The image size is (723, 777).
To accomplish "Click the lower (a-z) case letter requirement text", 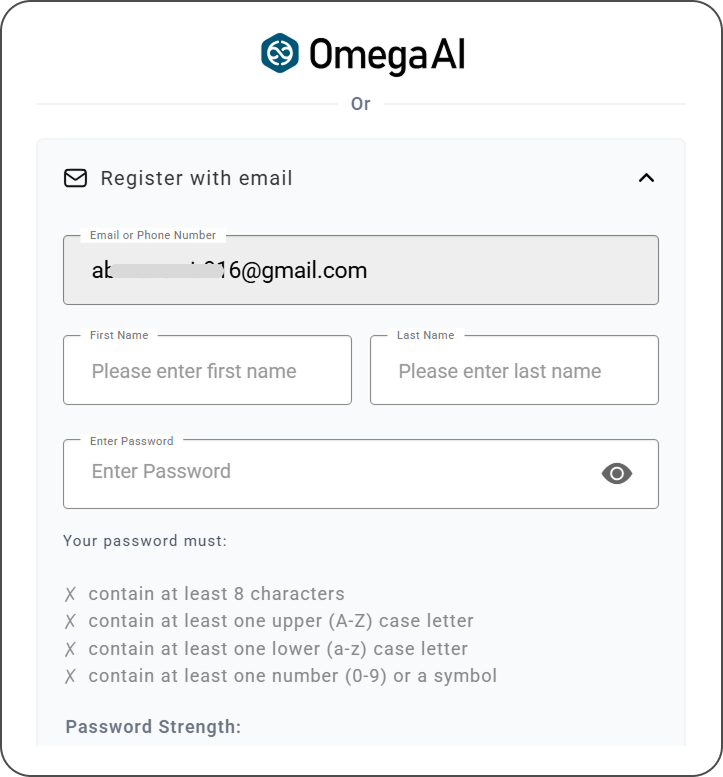I will click(x=278, y=649).
